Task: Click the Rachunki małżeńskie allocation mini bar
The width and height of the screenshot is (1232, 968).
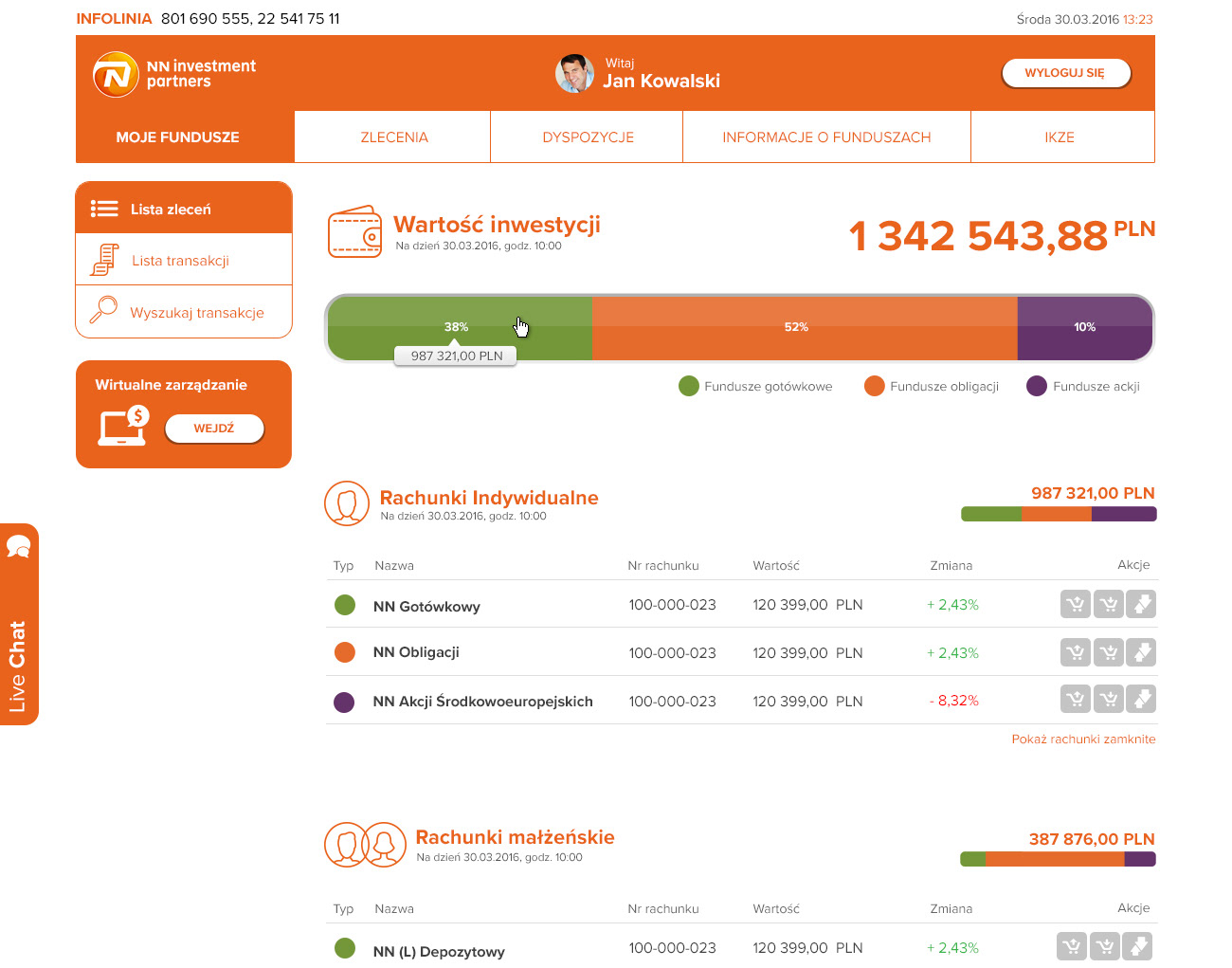Action: point(1058,859)
